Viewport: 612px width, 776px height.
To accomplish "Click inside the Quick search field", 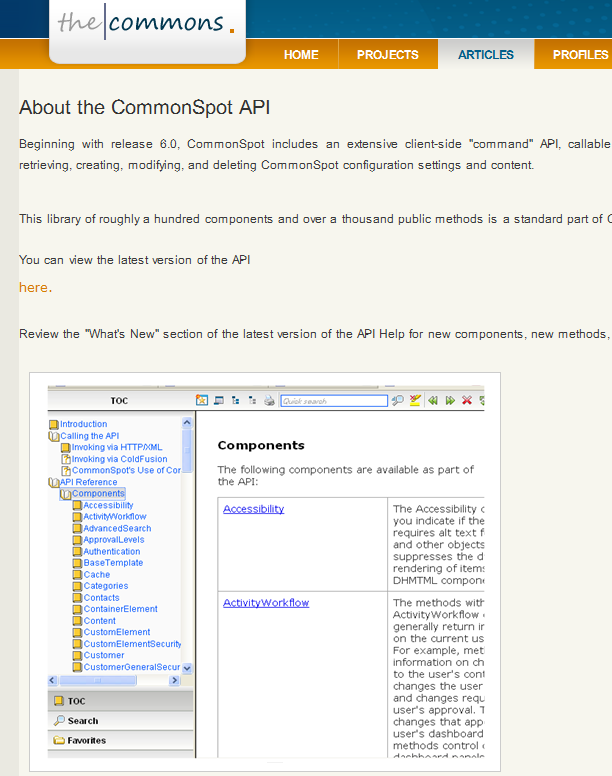I will point(334,401).
